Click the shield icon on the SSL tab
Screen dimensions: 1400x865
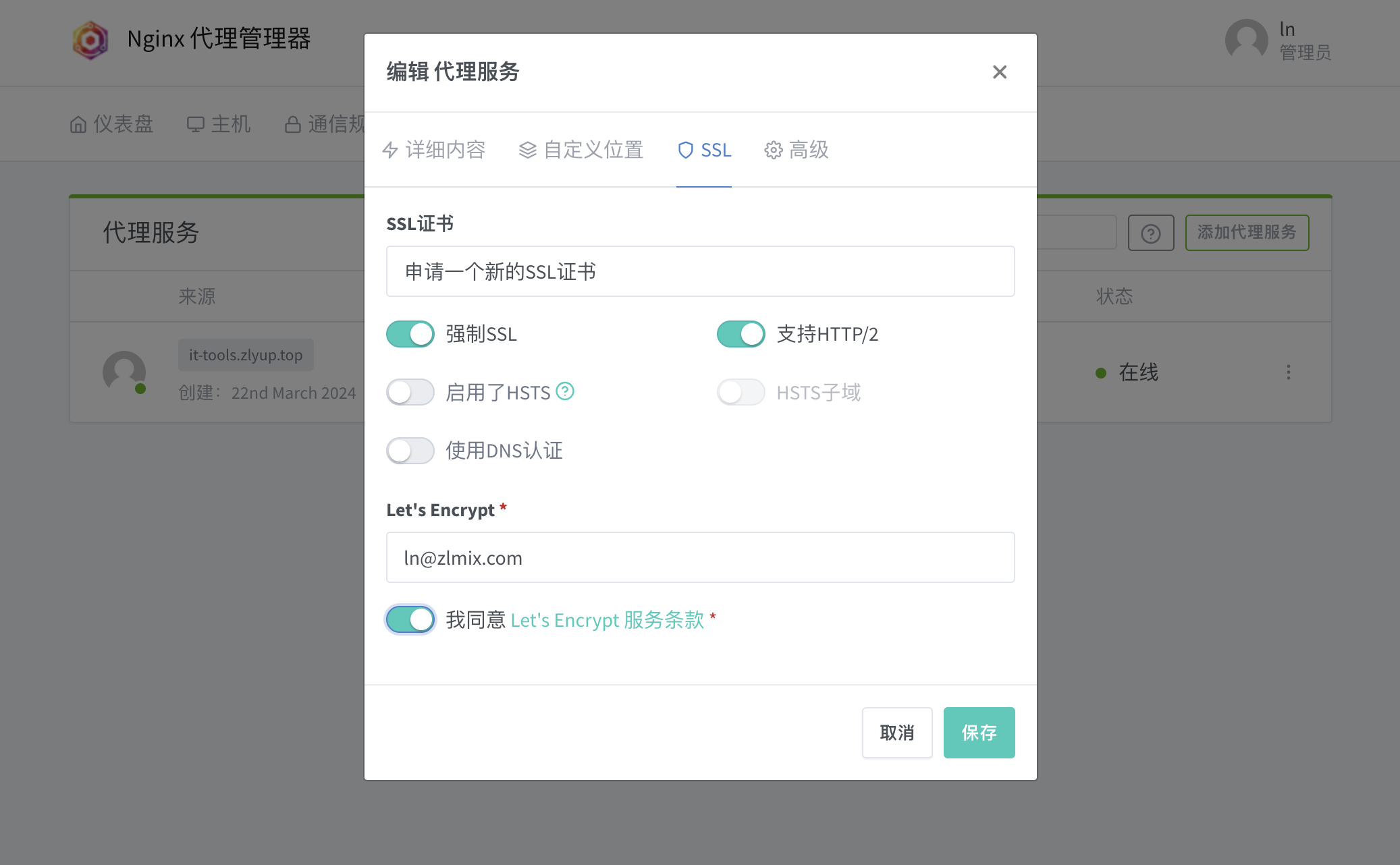[686, 150]
